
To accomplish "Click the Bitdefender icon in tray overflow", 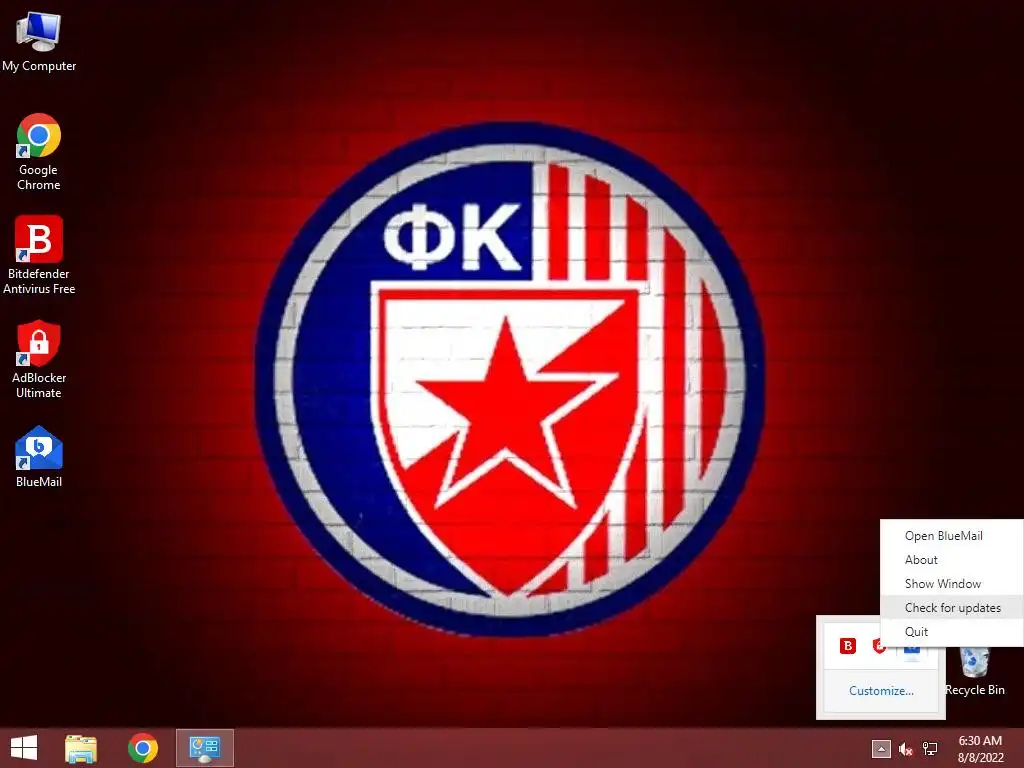I will (x=848, y=646).
